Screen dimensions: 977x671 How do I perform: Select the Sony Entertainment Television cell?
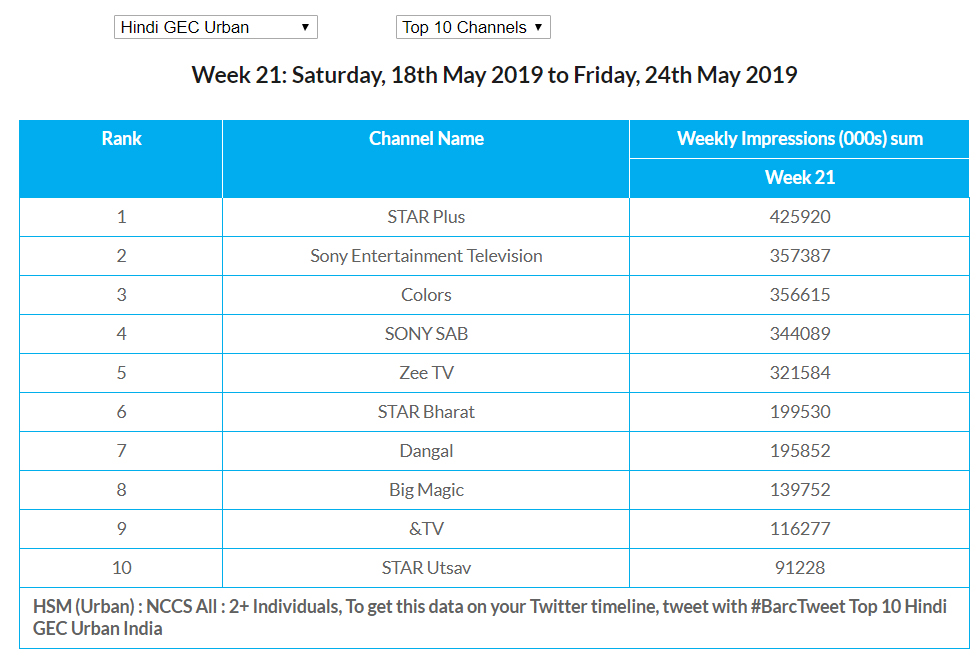tap(426, 256)
